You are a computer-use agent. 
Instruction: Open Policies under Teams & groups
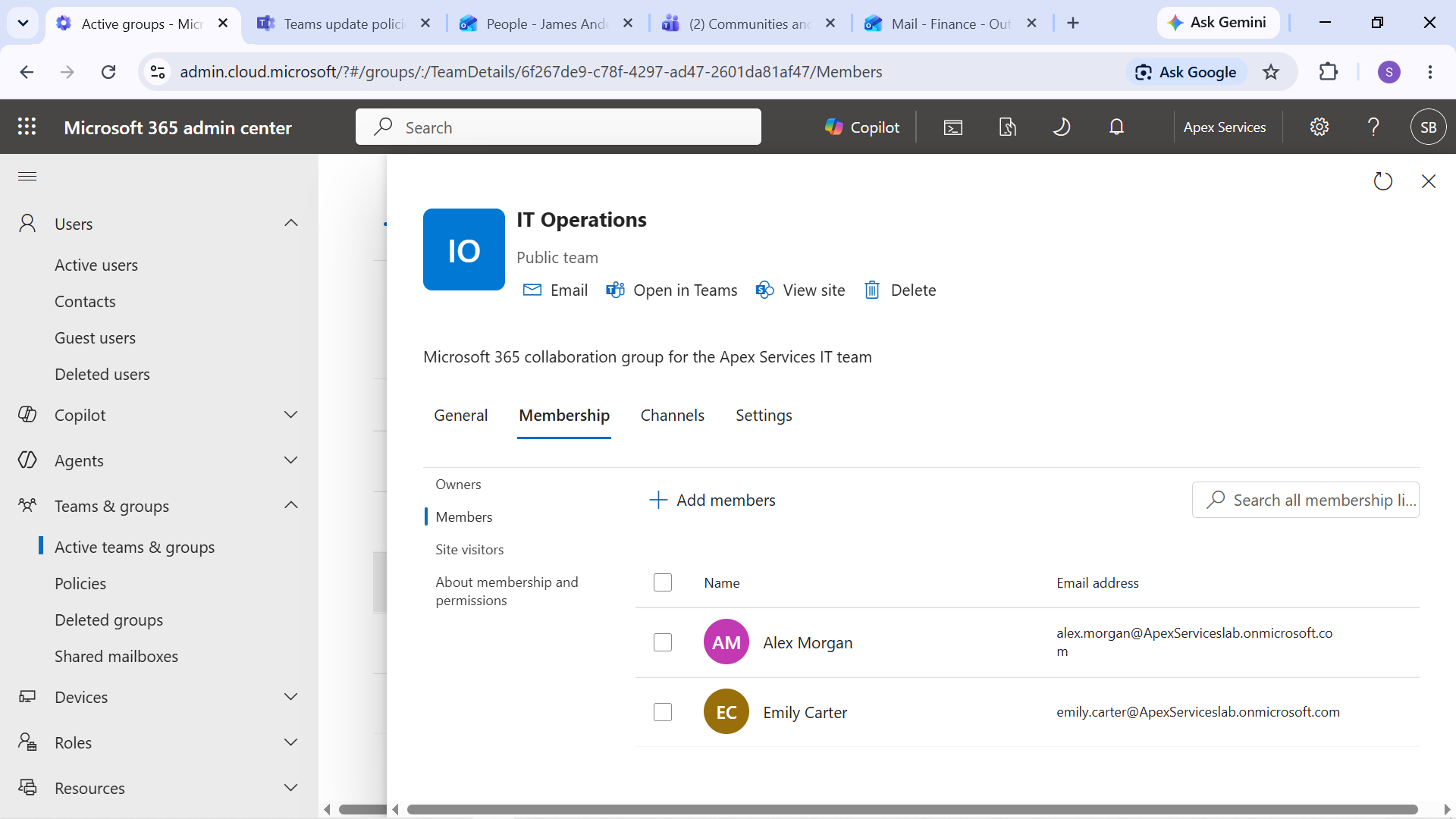click(80, 584)
